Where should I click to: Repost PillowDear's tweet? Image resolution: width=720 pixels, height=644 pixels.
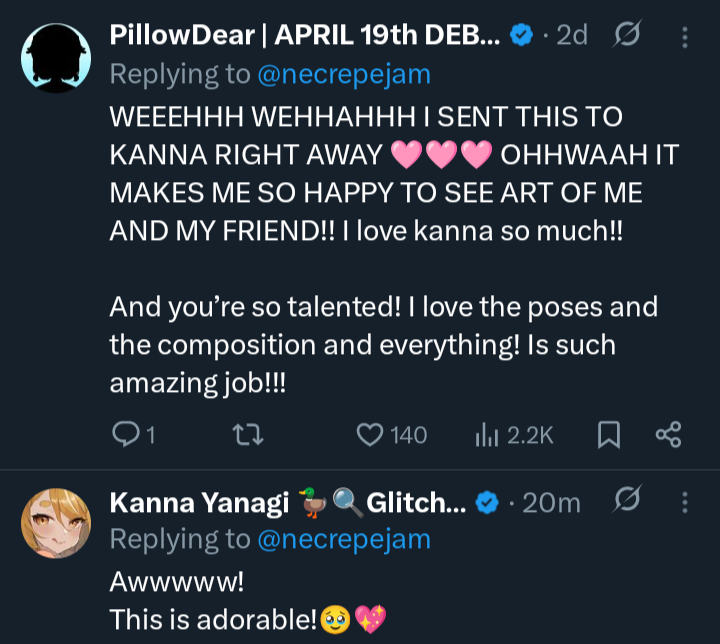click(x=243, y=434)
